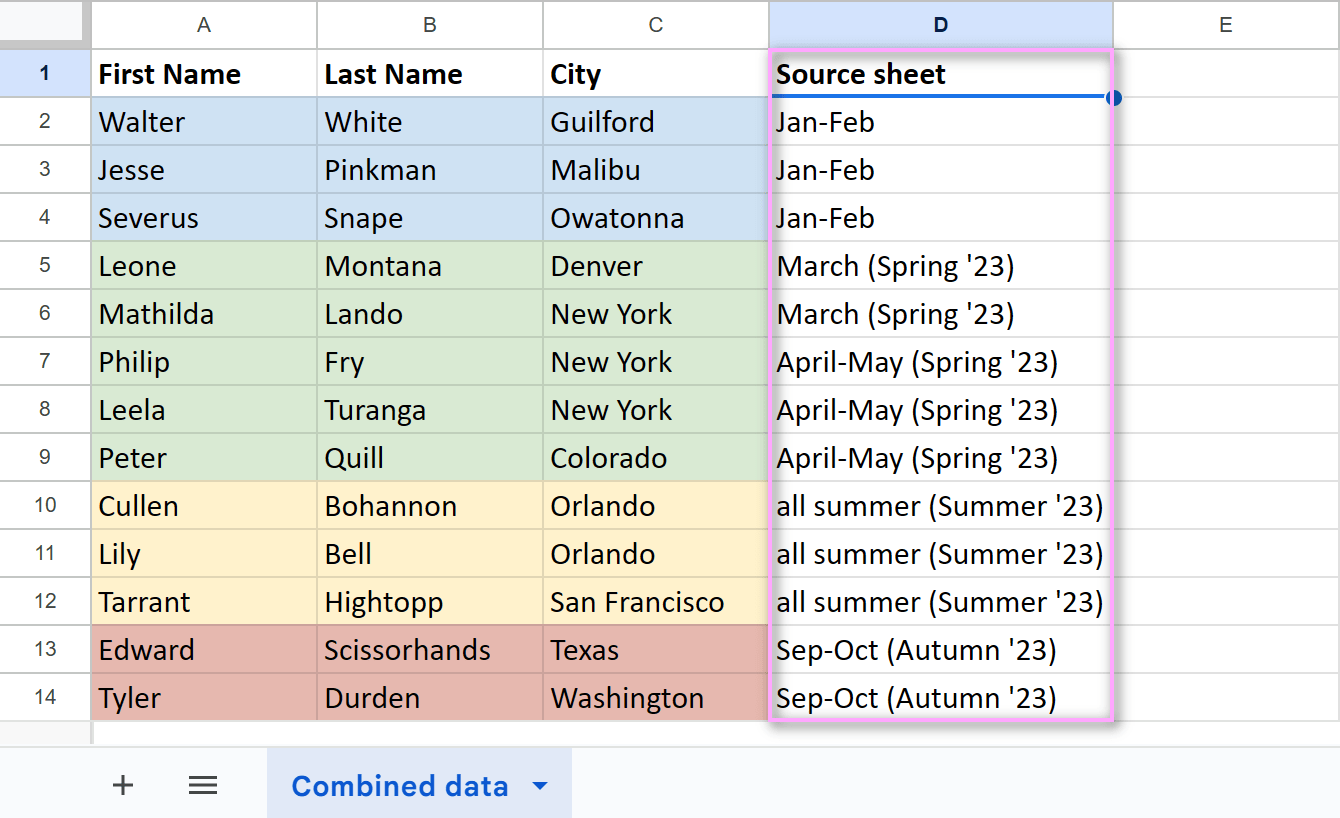Select cell containing Texas

point(656,650)
